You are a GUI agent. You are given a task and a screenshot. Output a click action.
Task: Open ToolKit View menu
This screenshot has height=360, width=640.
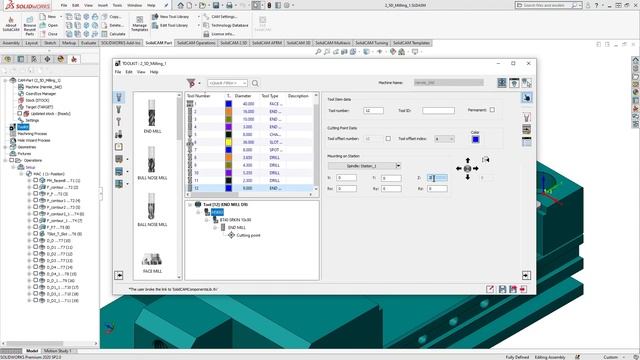tap(141, 72)
